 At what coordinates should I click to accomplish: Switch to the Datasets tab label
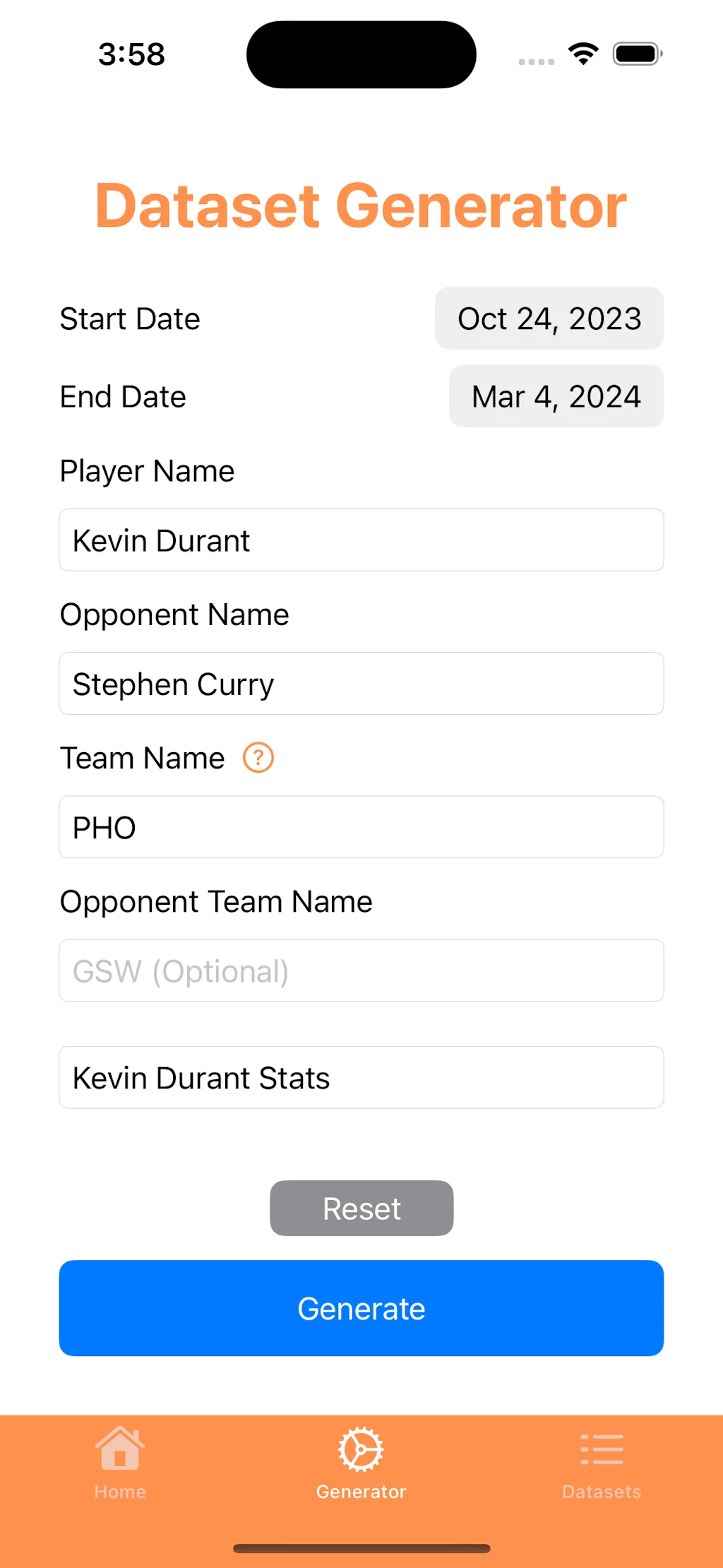(x=602, y=1492)
